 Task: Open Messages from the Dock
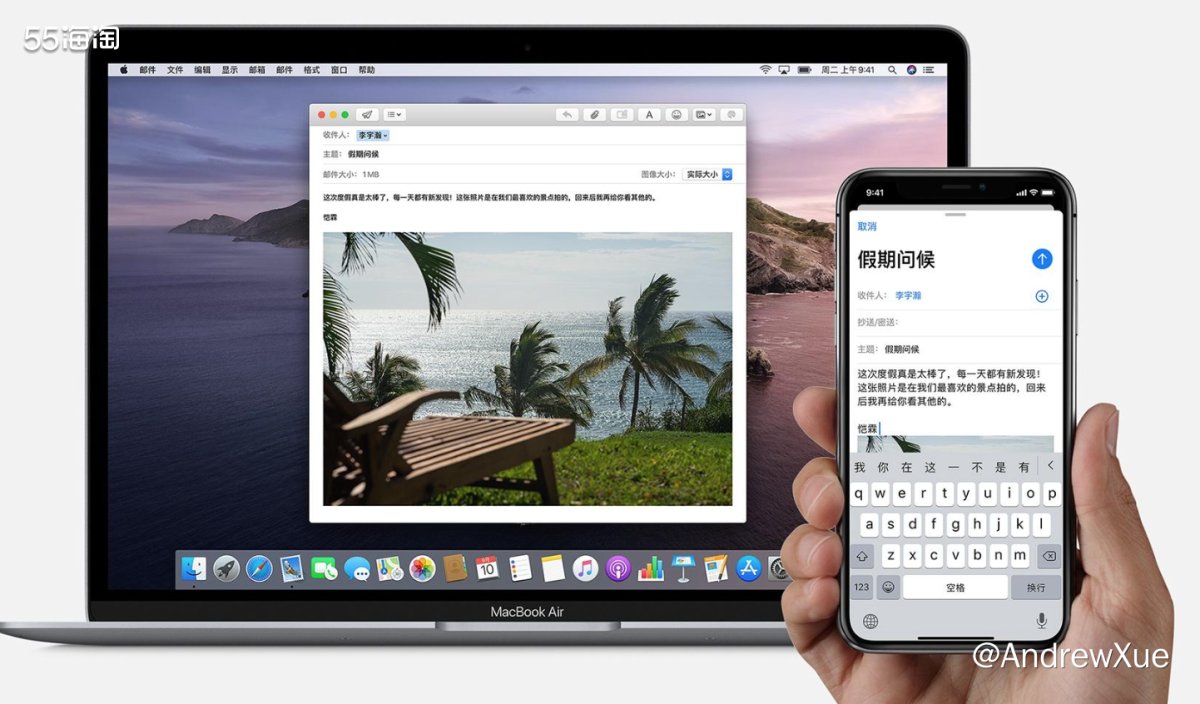(x=357, y=569)
